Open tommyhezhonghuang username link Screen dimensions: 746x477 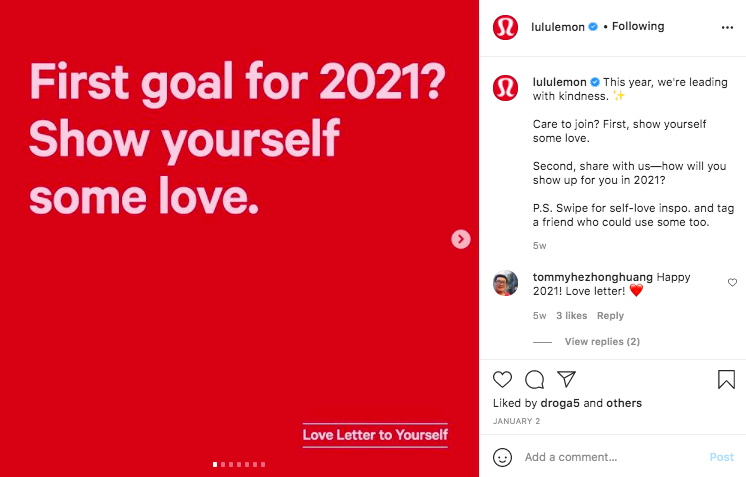592,277
